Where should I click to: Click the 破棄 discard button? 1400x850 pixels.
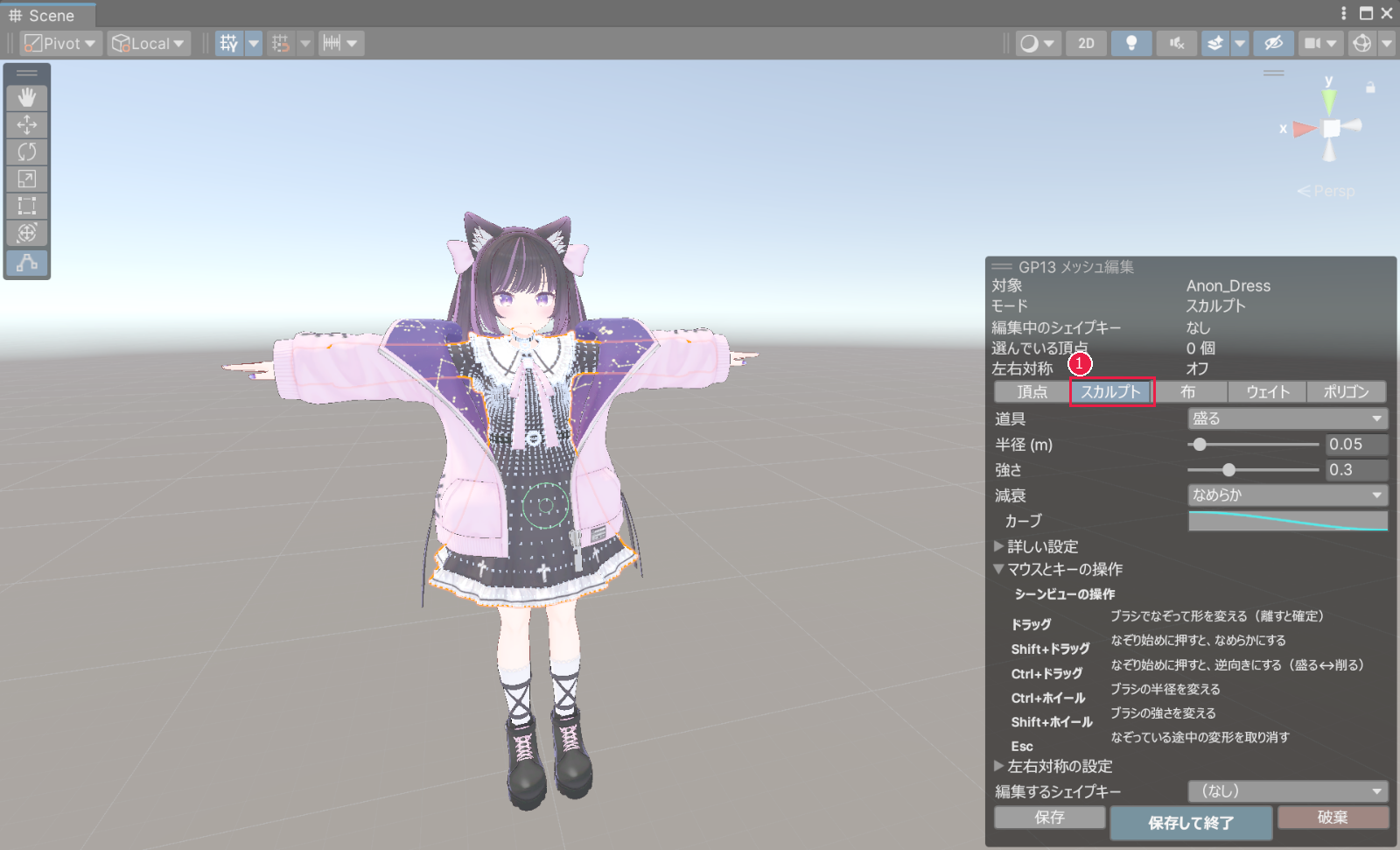point(1333,818)
